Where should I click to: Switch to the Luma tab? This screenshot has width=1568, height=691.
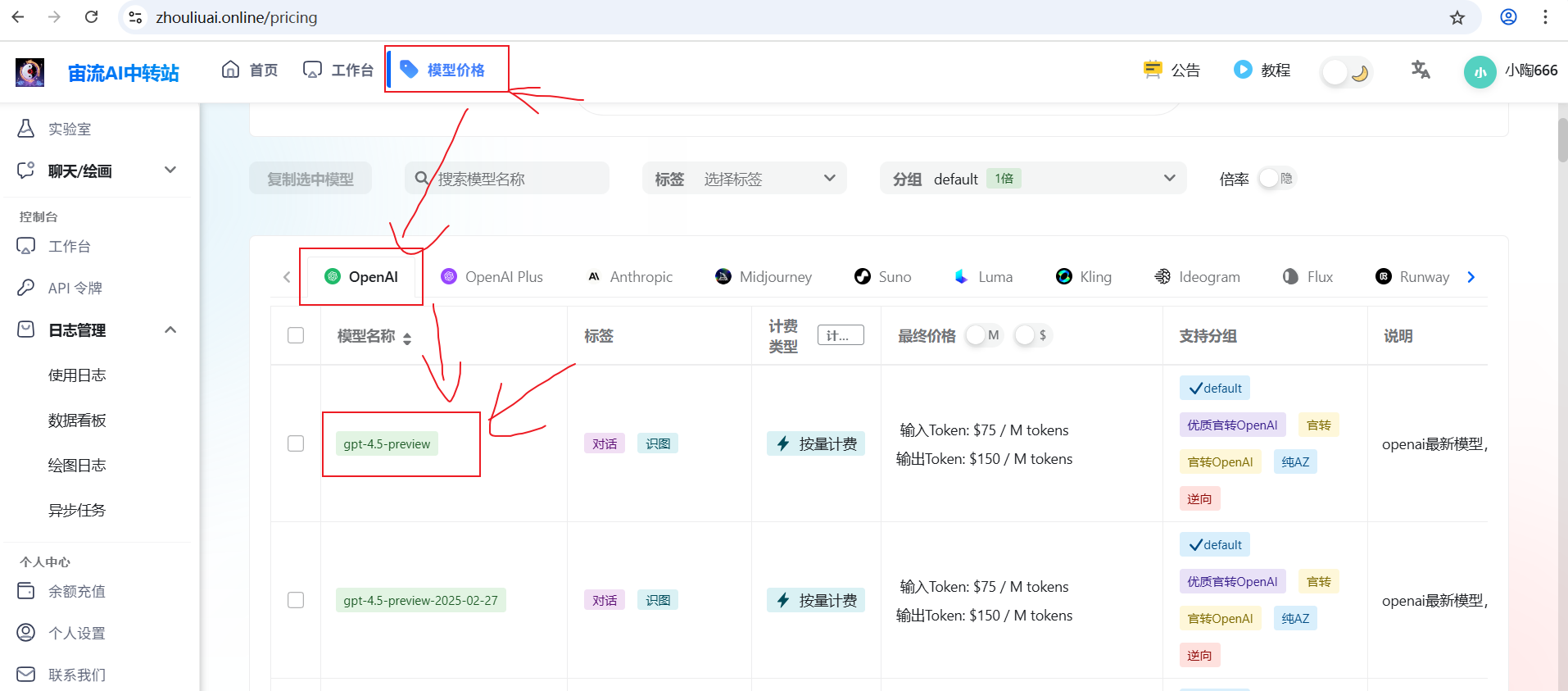pyautogui.click(x=983, y=277)
